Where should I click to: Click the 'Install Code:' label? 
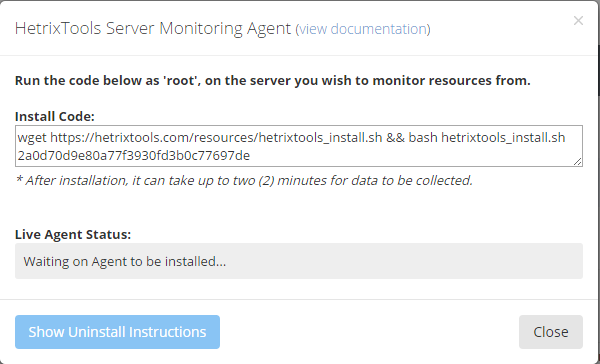click(x=55, y=116)
